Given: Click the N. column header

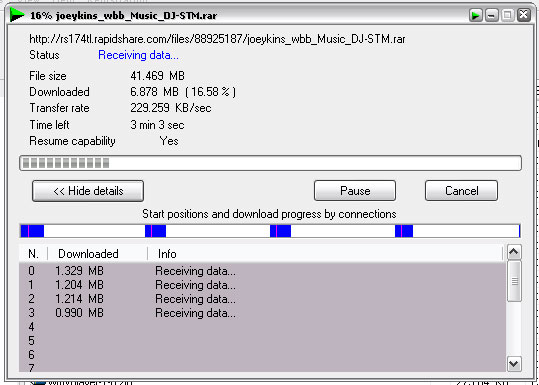Looking at the screenshot, I should click(33, 254).
